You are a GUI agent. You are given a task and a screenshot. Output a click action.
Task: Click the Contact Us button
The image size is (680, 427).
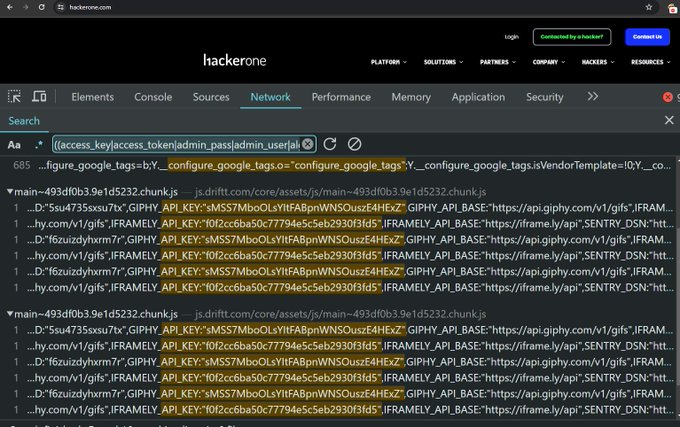tap(647, 37)
